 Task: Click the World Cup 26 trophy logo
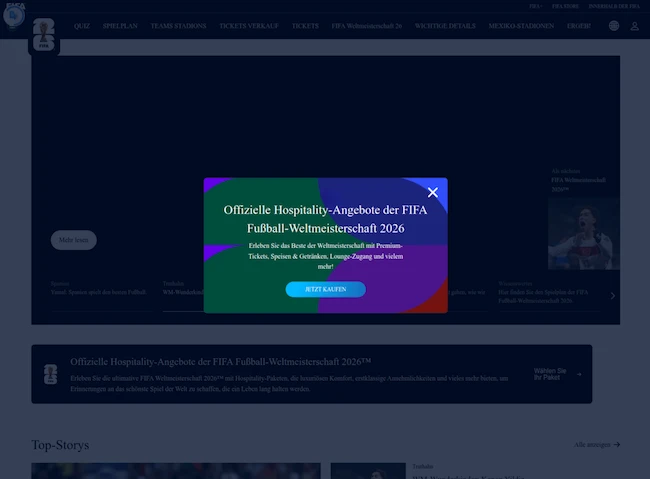pos(44,35)
